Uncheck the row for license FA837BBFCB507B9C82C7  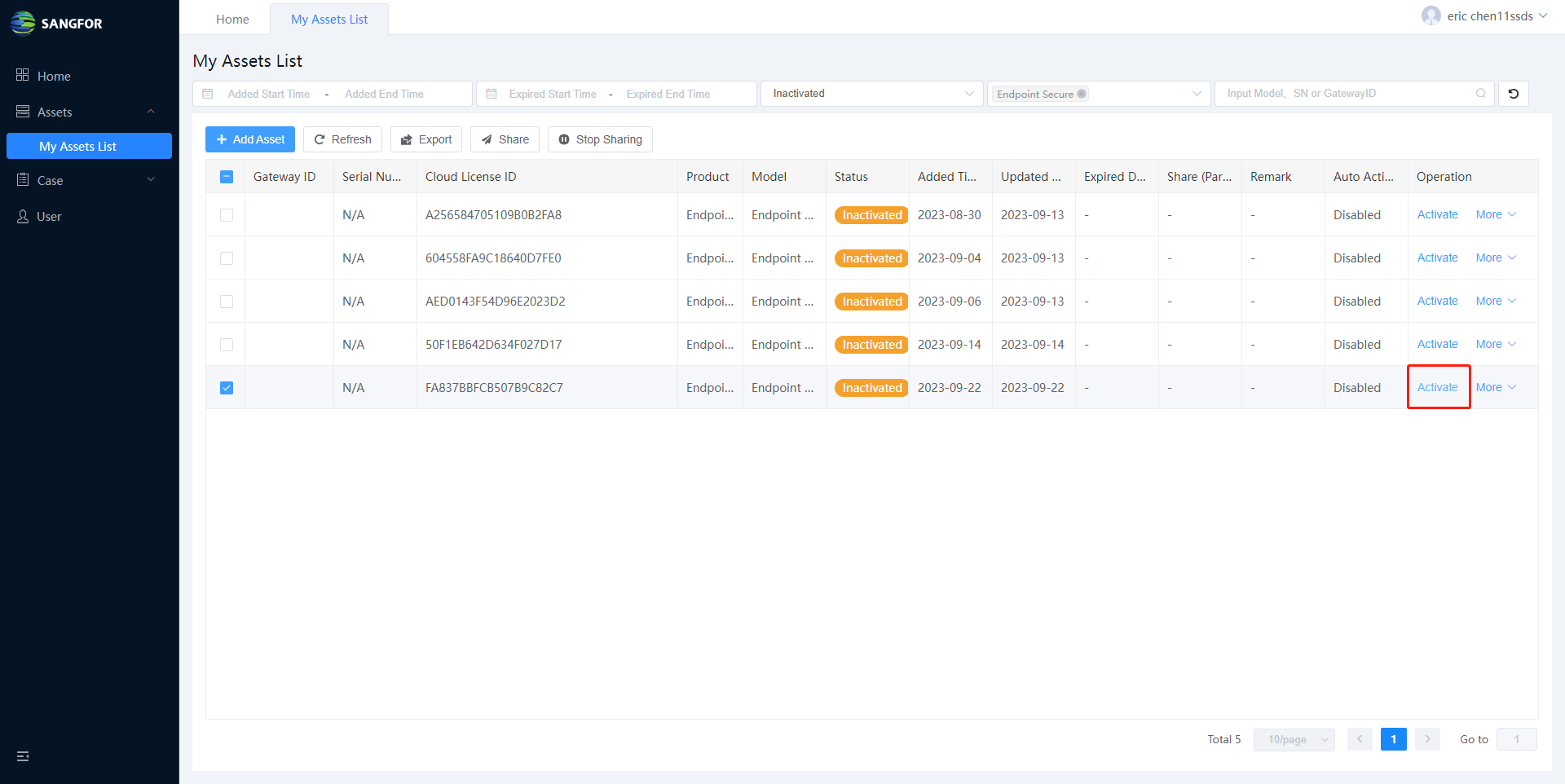[227, 388]
